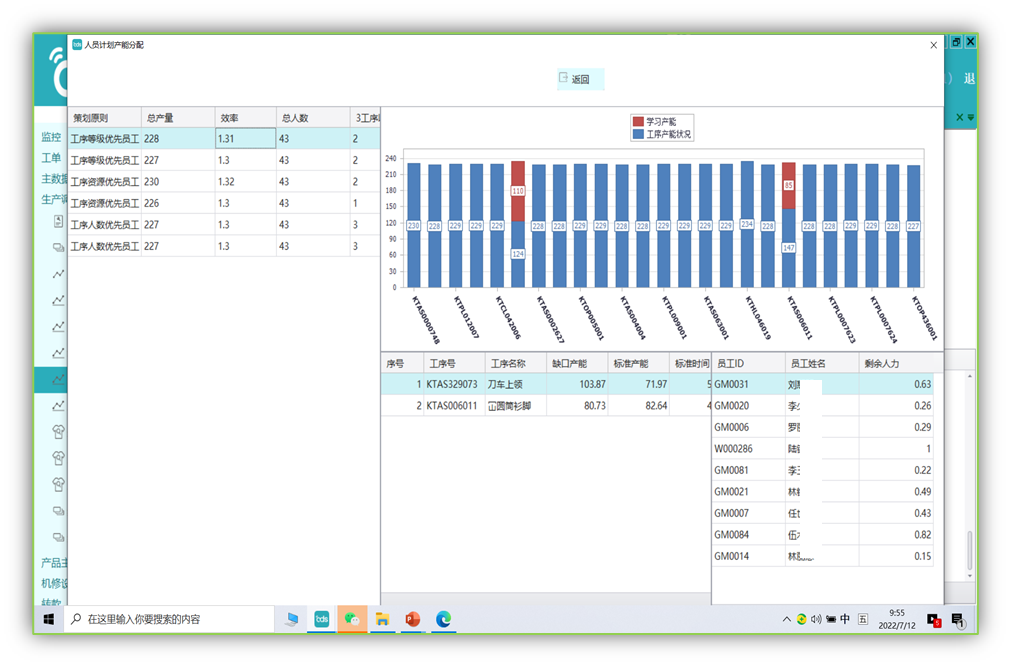1011x667 pixels.
Task: Click the 监控 sidebar menu item
Action: 51,137
